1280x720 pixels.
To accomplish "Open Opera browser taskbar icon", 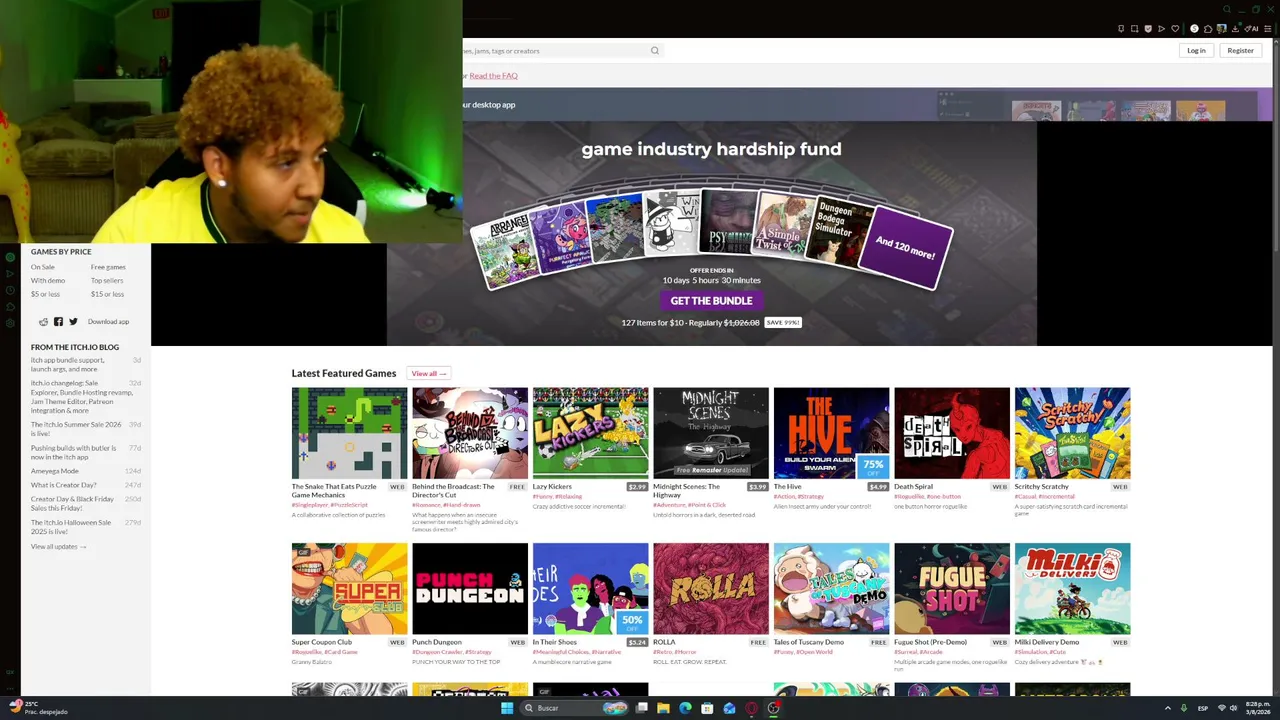I will (x=752, y=708).
